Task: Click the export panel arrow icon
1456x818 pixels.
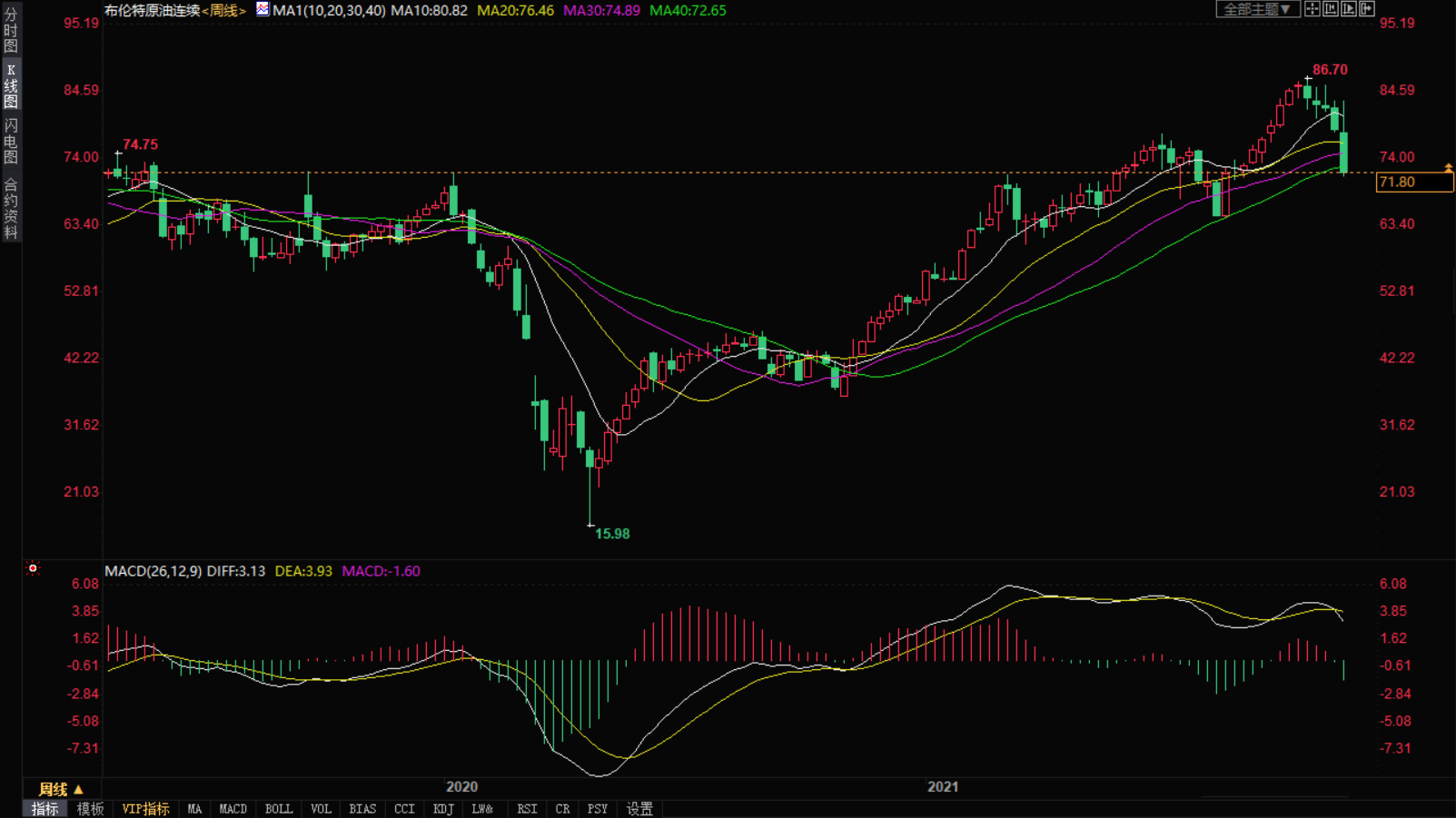Action: coord(1367,9)
